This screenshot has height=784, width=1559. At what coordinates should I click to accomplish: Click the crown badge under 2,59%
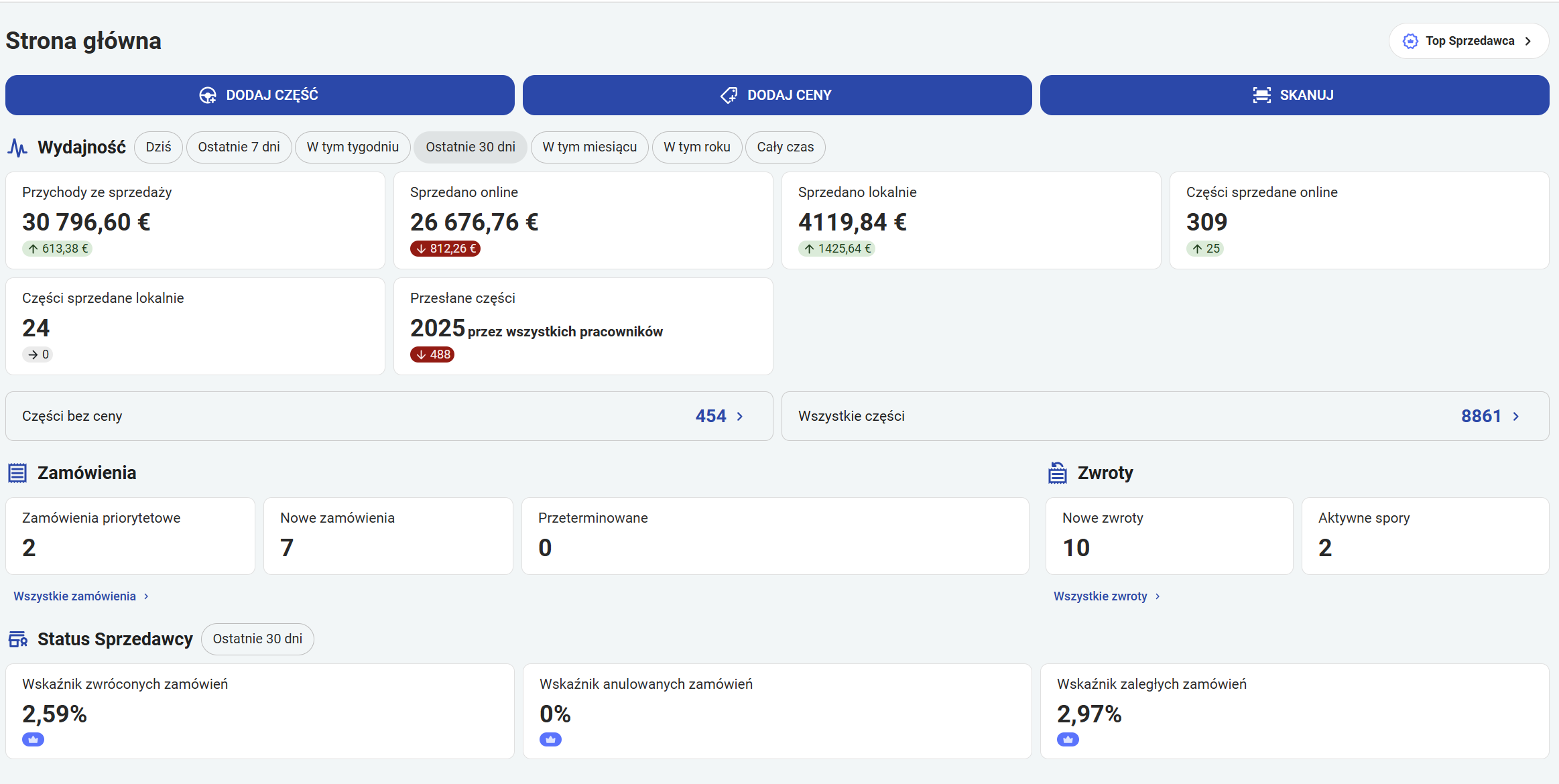pos(33,740)
